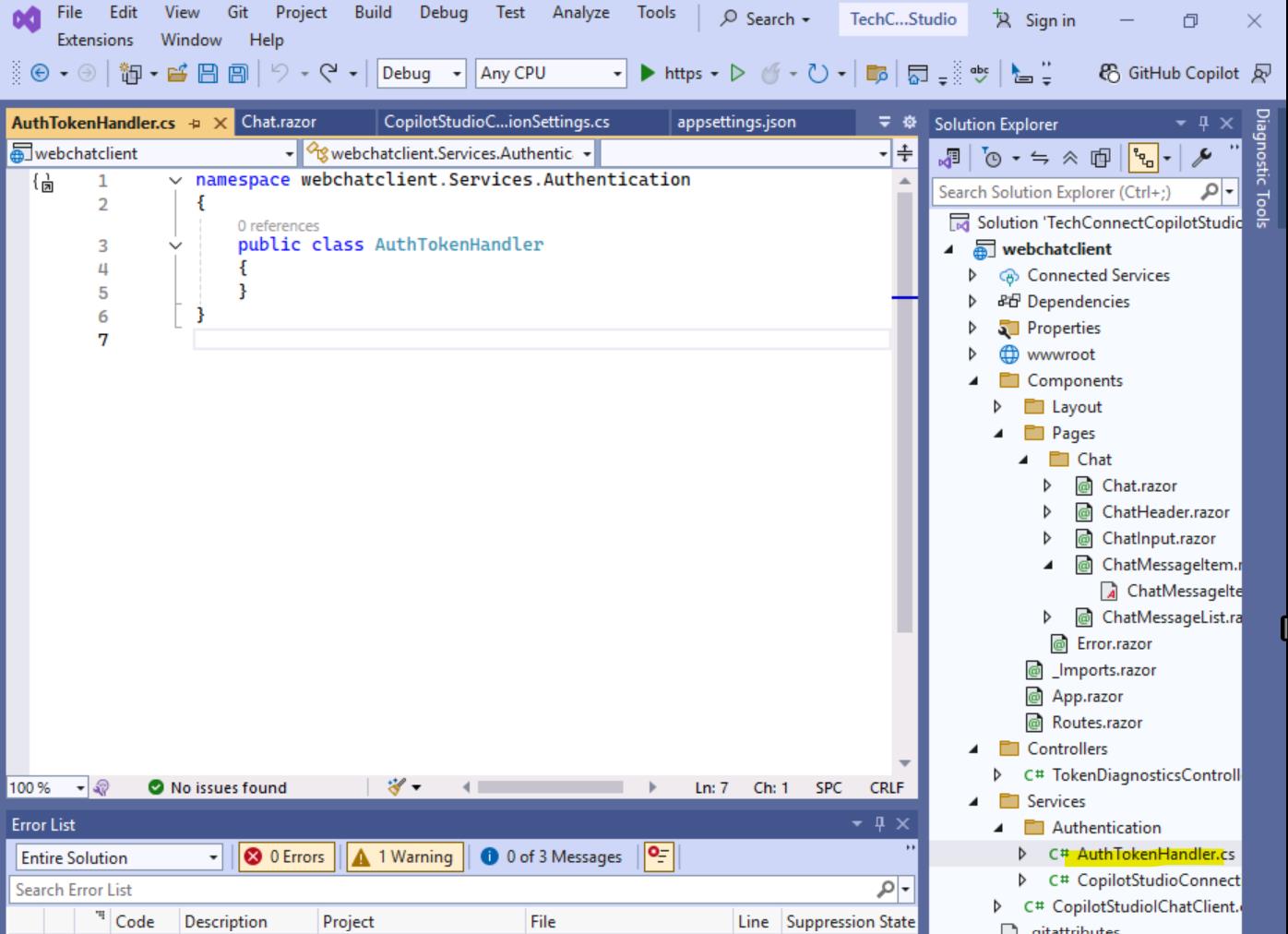Image resolution: width=1288 pixels, height=934 pixels.
Task: Click the Open File folder icon
Action: coord(177,74)
